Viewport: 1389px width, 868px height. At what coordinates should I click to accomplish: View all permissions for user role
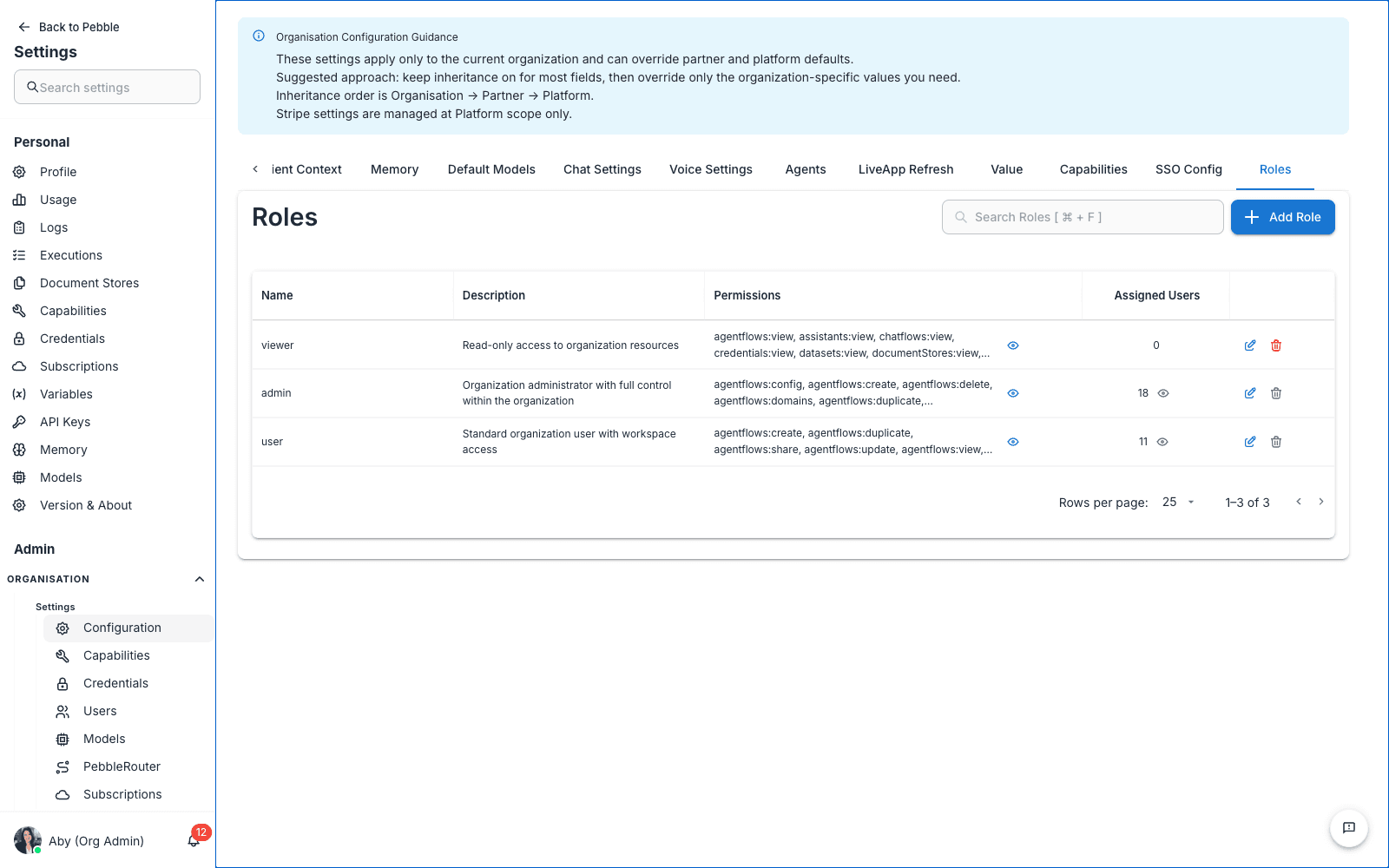[1013, 442]
